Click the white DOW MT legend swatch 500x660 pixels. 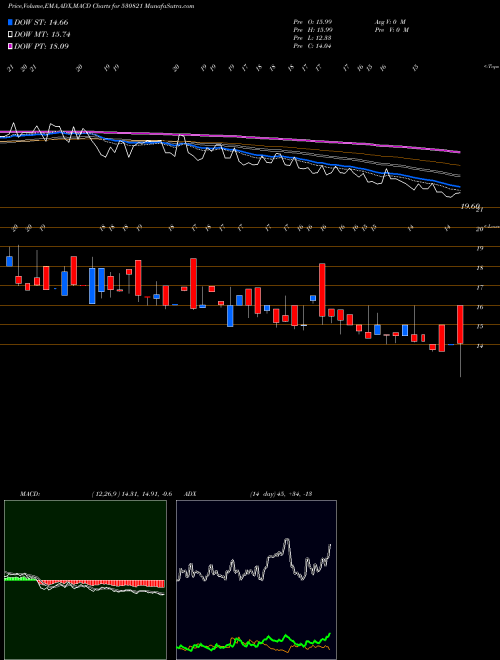(10, 35)
